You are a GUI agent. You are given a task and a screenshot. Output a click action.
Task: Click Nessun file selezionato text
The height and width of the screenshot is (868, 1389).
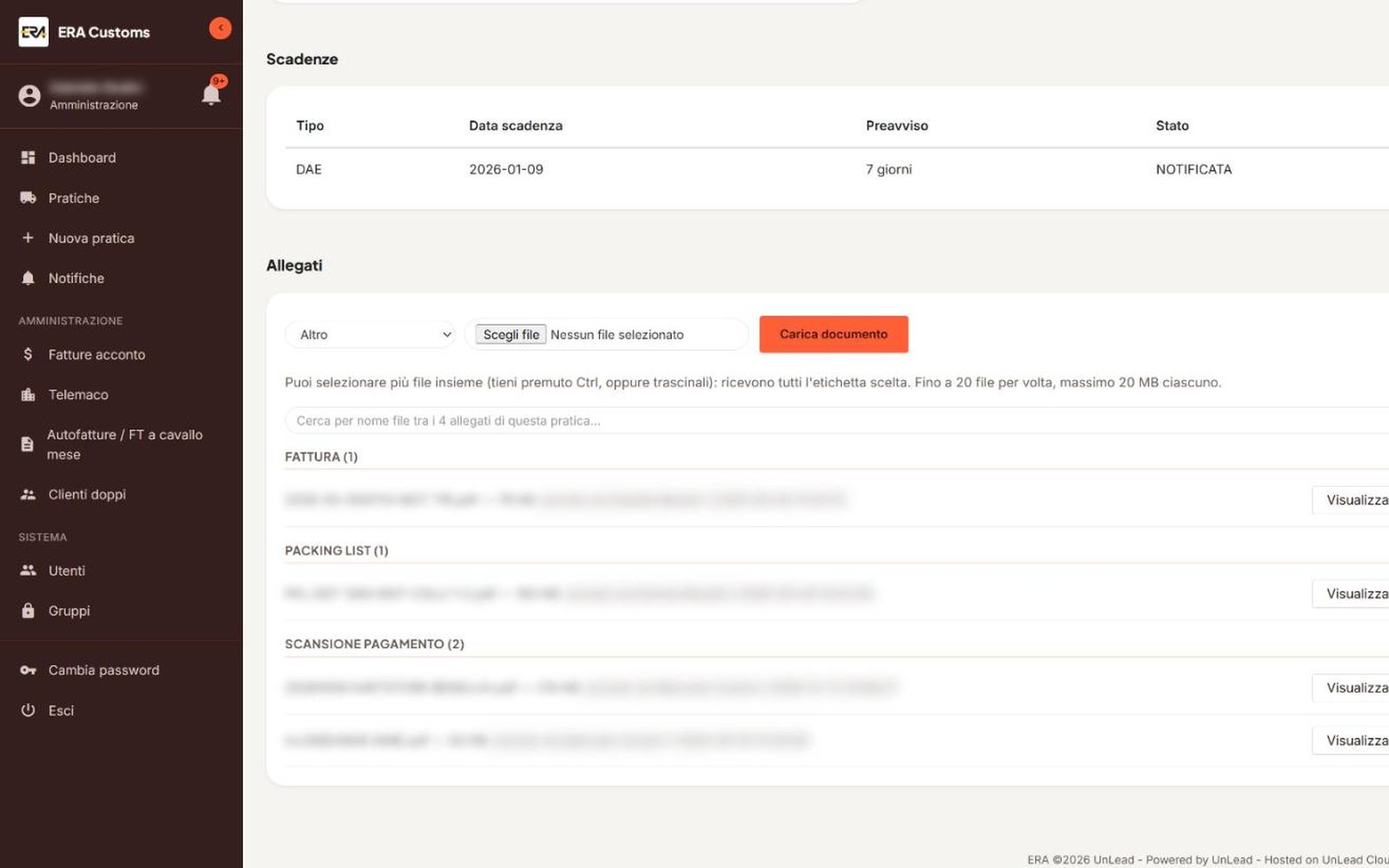point(617,334)
